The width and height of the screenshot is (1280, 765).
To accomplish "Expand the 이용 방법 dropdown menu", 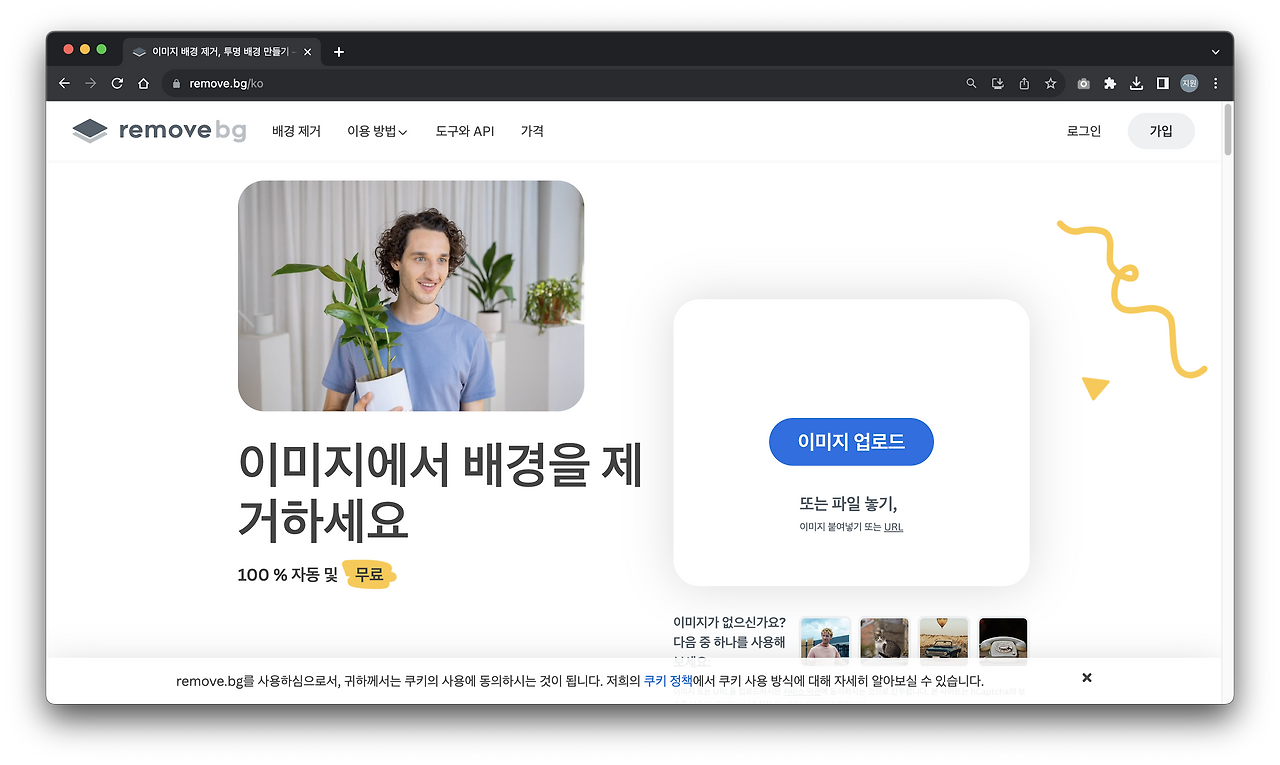I will tap(376, 131).
